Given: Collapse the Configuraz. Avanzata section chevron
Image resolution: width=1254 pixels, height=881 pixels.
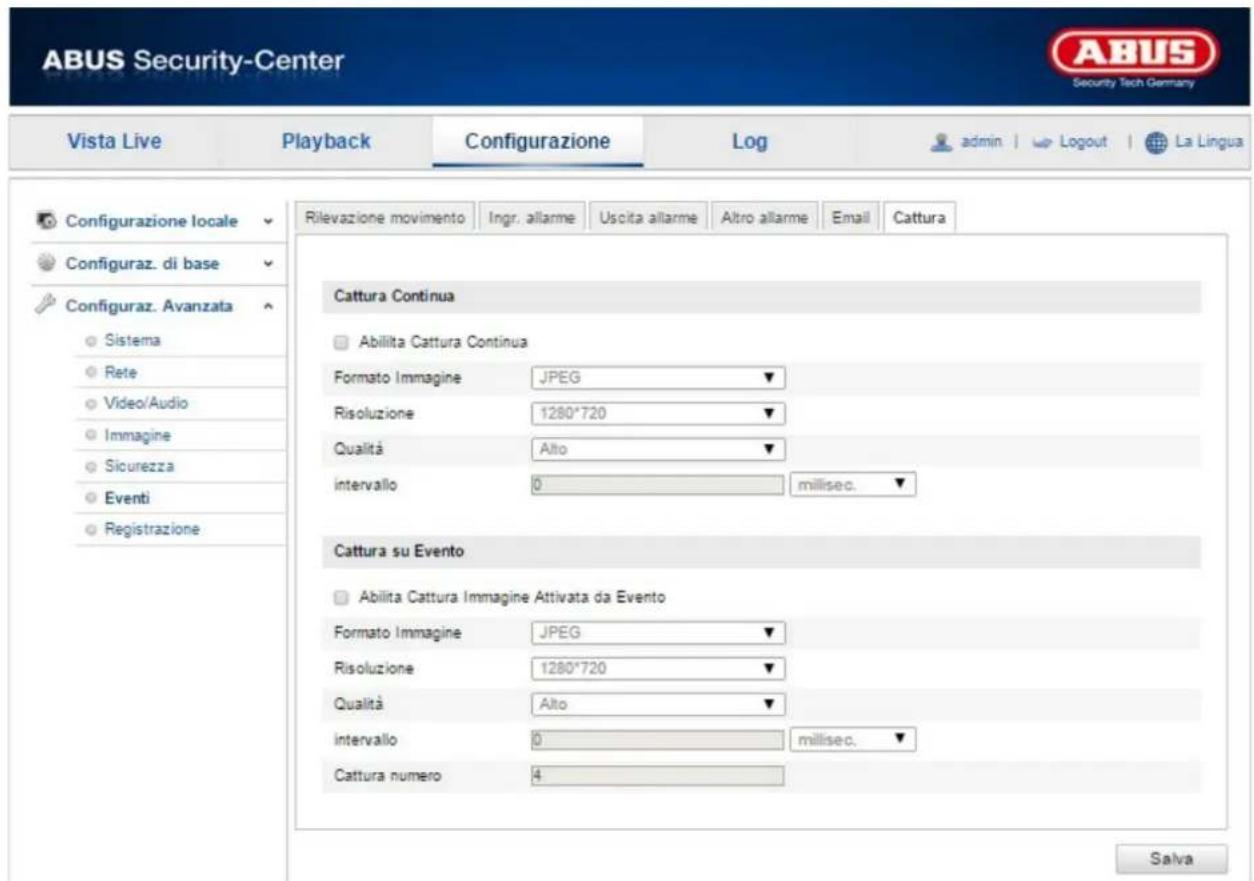Looking at the screenshot, I should tap(268, 307).
